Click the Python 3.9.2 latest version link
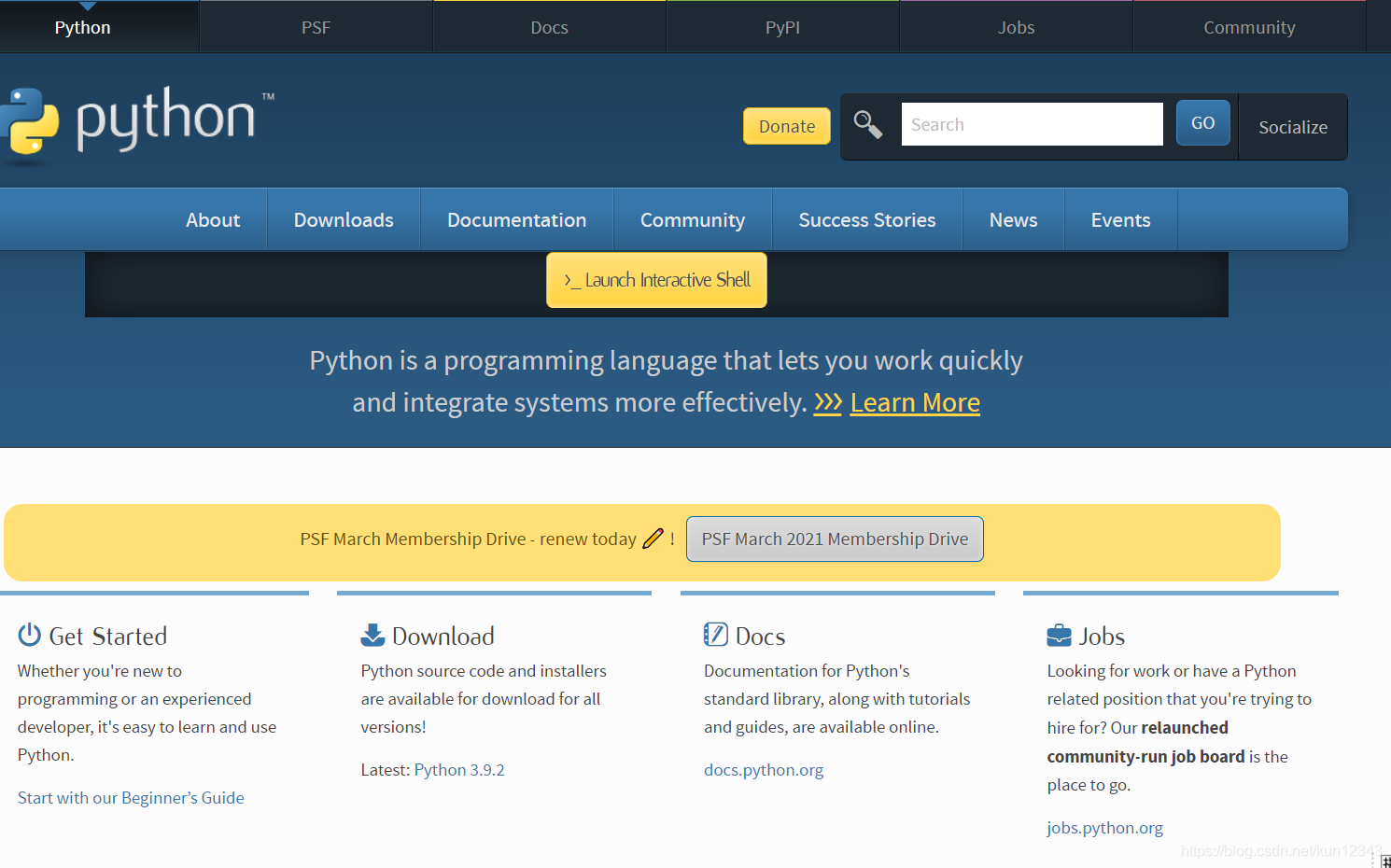Screen dimensions: 1391x868 459,770
